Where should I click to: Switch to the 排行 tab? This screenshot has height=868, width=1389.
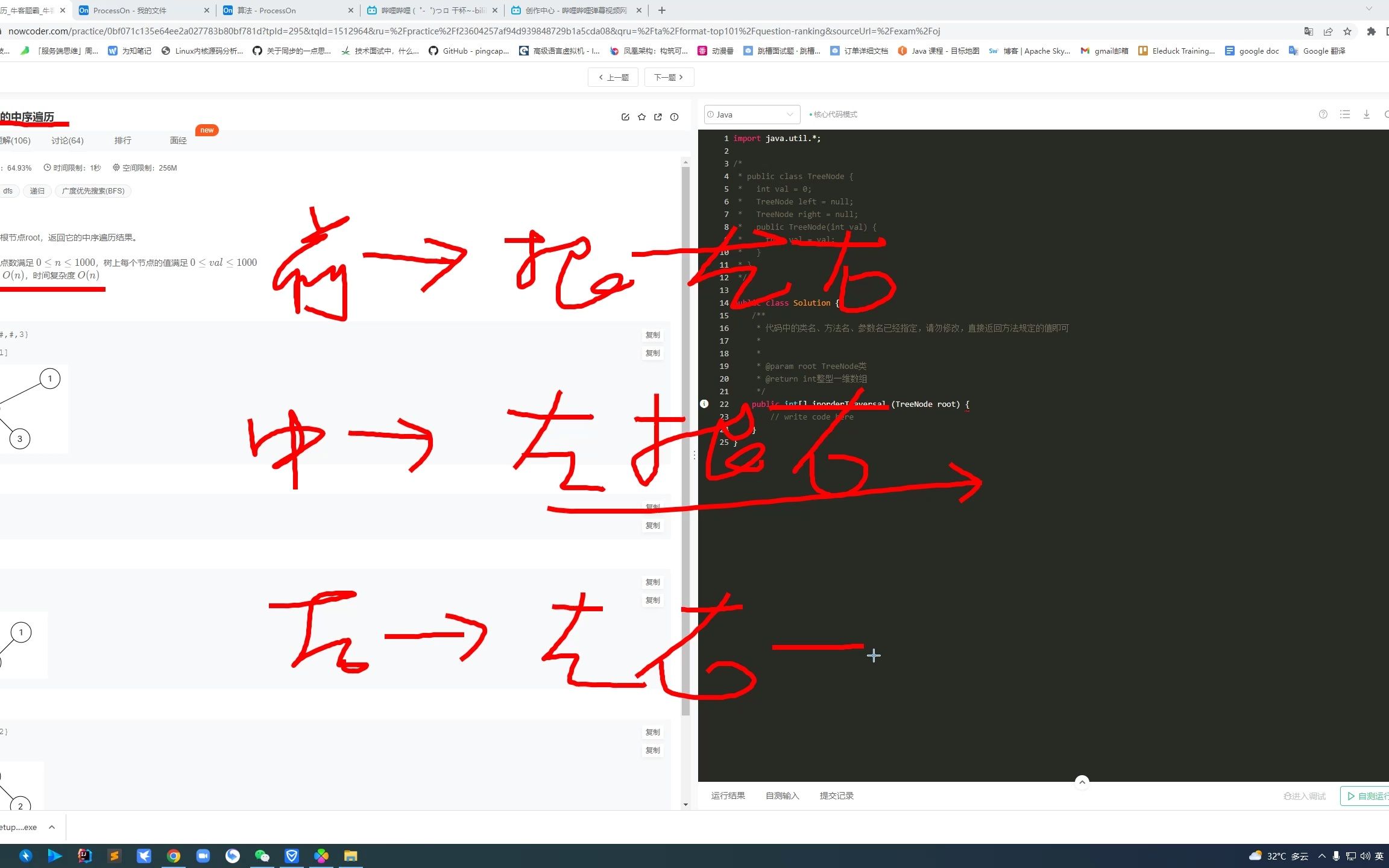tap(122, 140)
